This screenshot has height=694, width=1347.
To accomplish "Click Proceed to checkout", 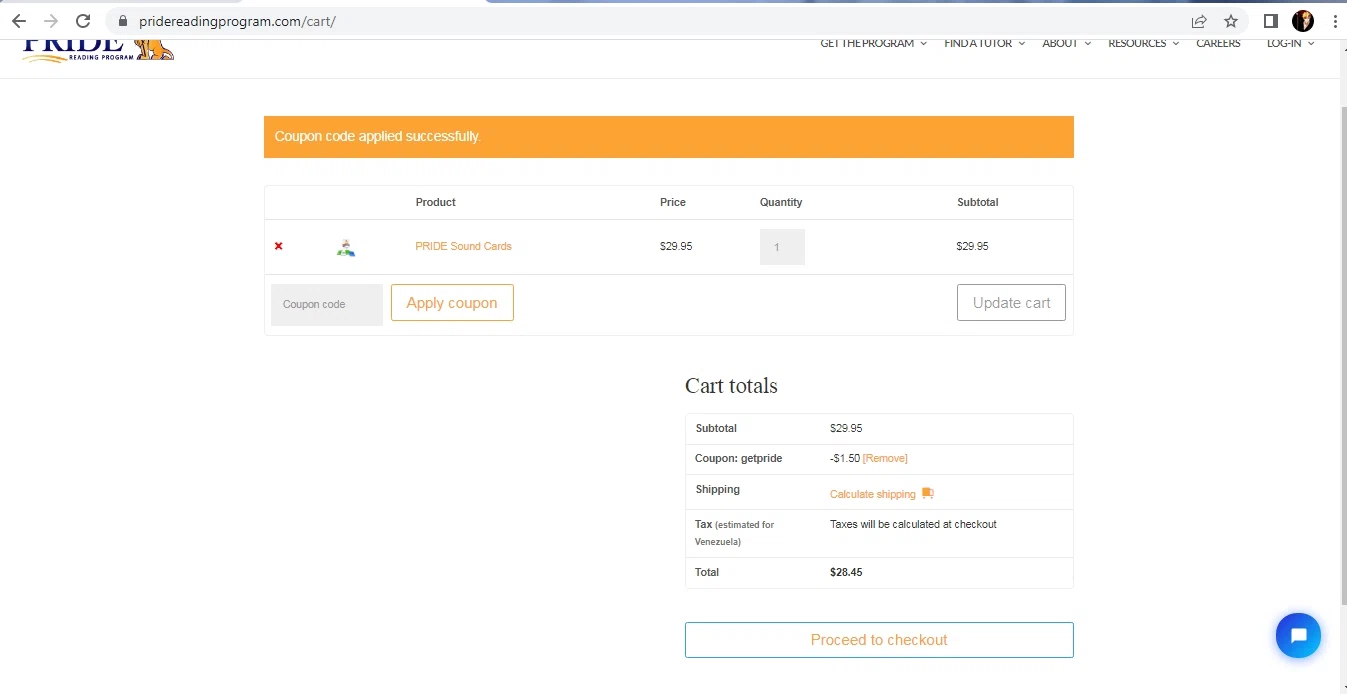I will pos(879,640).
